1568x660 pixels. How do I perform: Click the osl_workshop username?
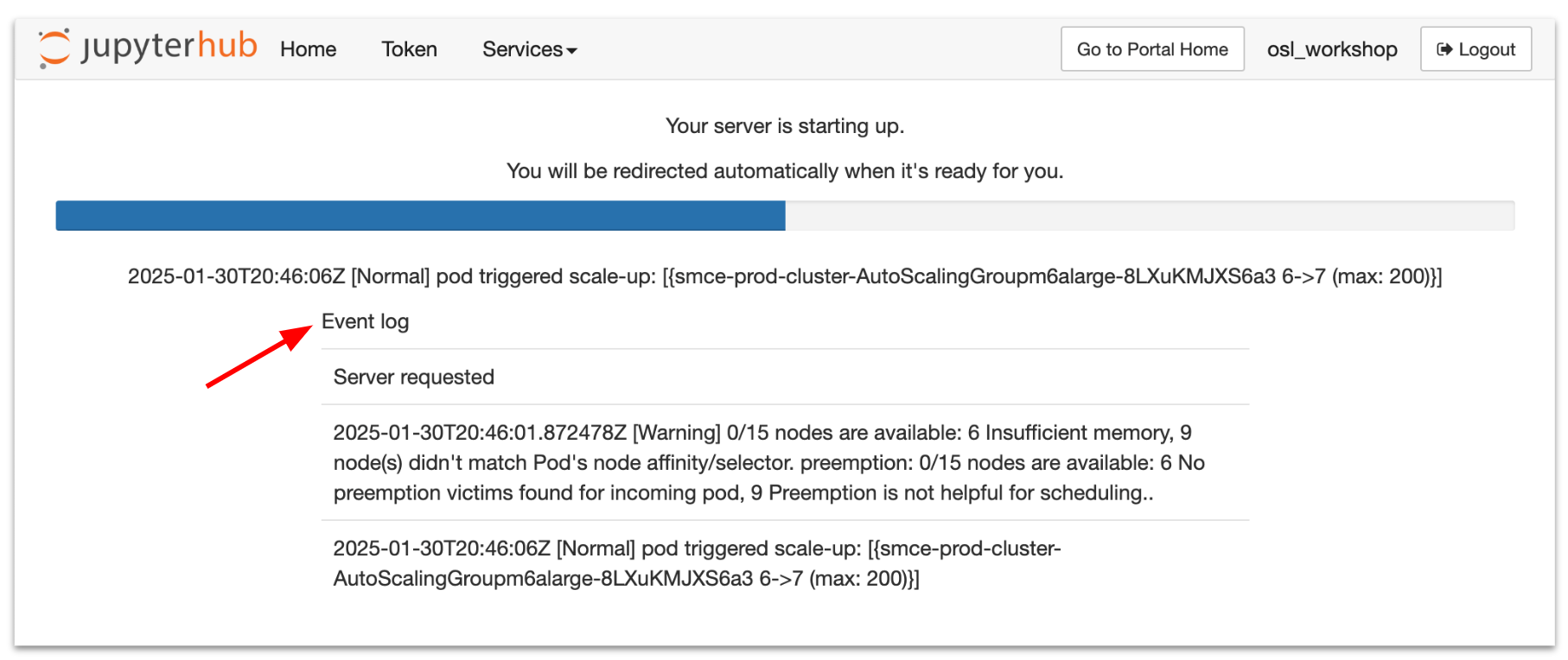tap(1331, 49)
